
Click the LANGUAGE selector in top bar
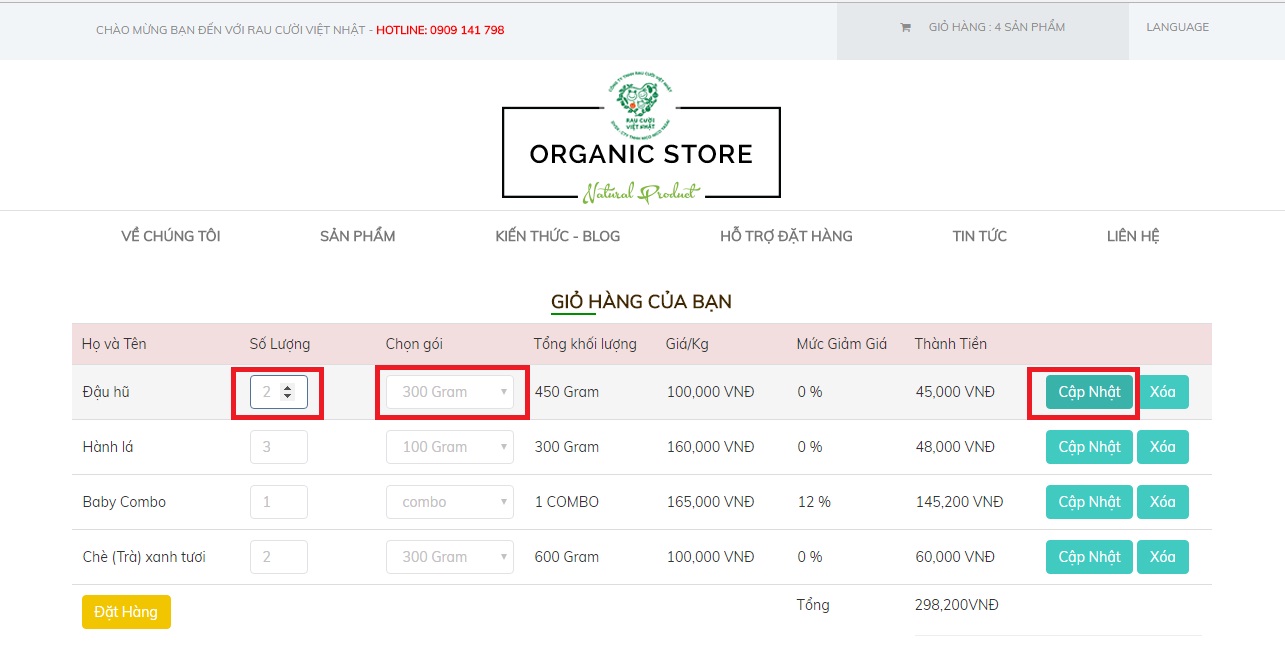click(x=1177, y=28)
